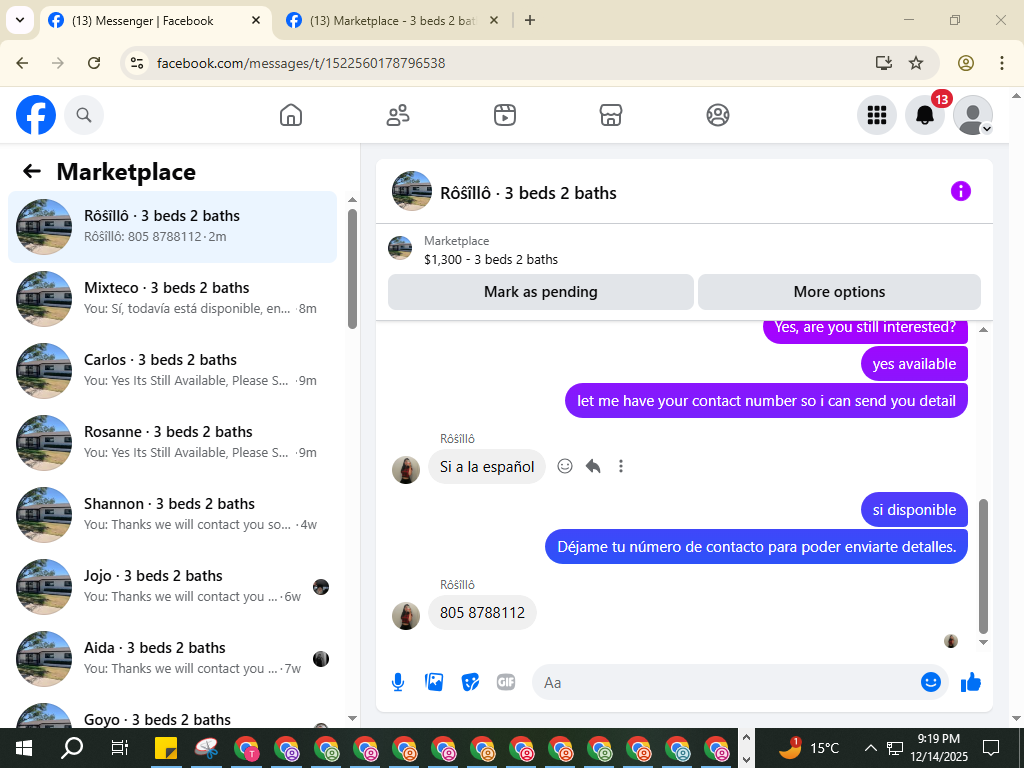Click the address bar URL

[301, 63]
